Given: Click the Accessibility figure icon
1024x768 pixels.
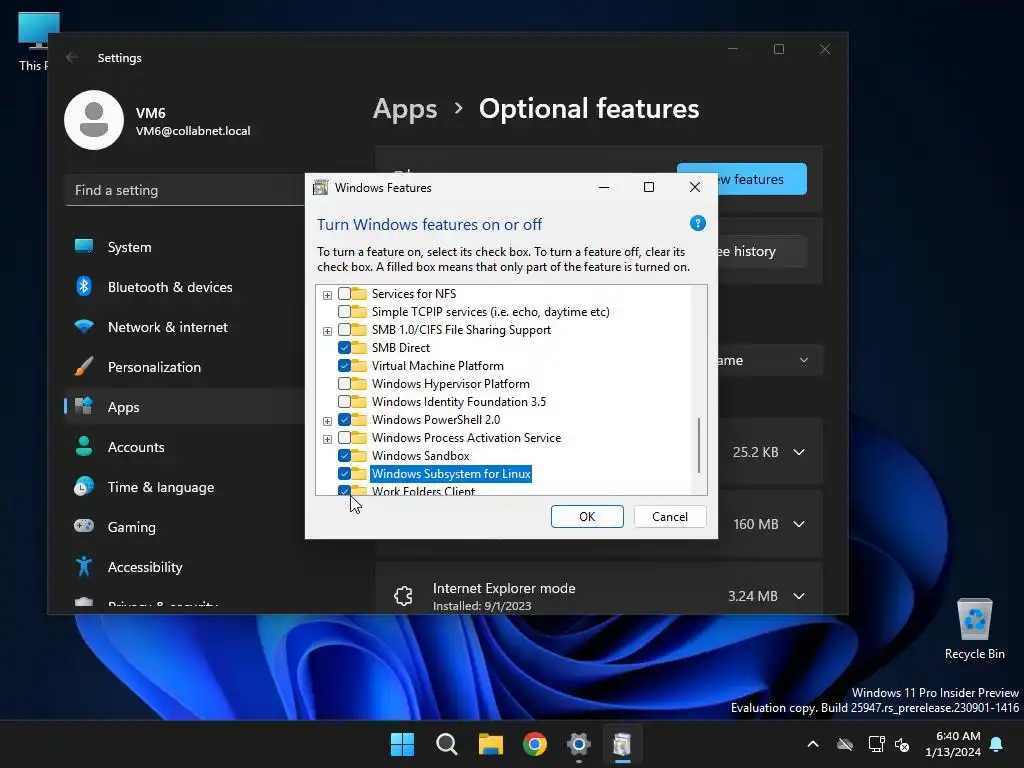Looking at the screenshot, I should point(84,566).
